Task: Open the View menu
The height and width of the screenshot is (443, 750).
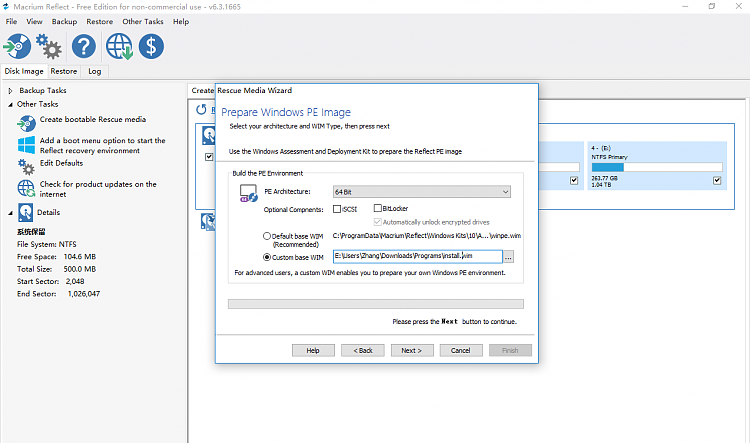Action: [34, 22]
